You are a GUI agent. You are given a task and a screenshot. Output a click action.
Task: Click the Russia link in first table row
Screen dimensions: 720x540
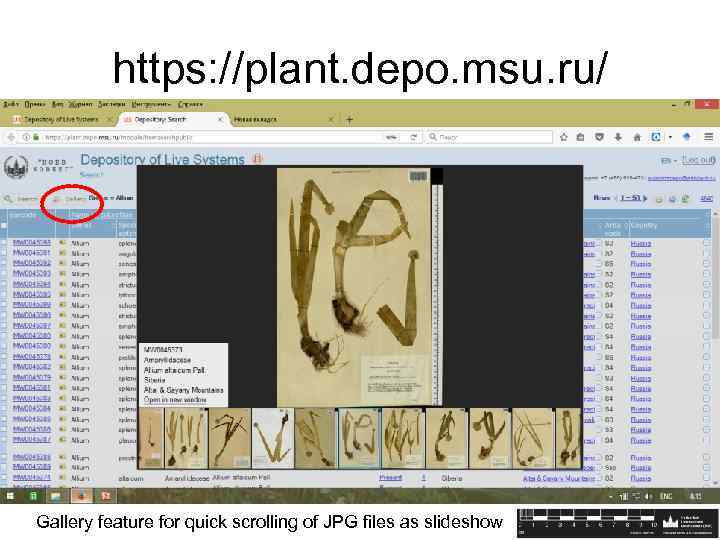click(x=641, y=243)
